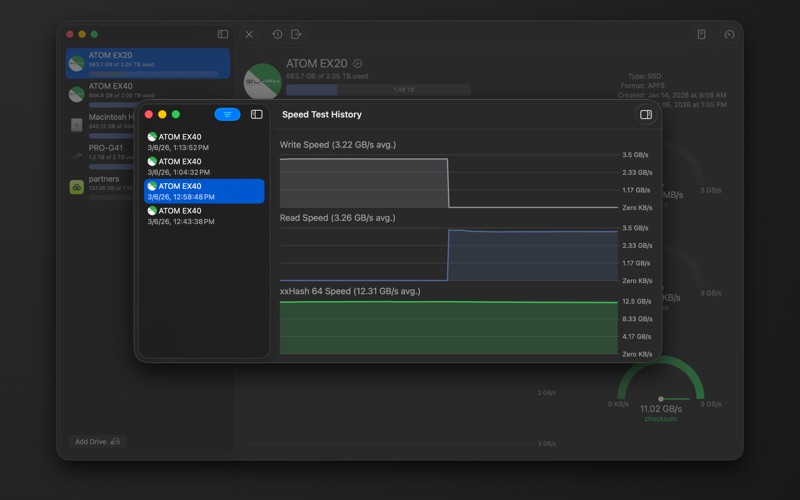This screenshot has height=500, width=800.
Task: Click the 3.5 GB/s Write Speed axis label
Action: (x=635, y=155)
